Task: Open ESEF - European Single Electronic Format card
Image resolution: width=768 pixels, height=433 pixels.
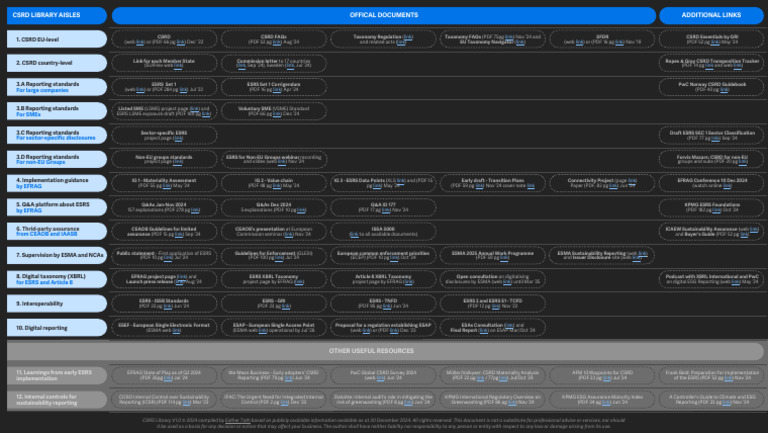Action: tap(164, 328)
